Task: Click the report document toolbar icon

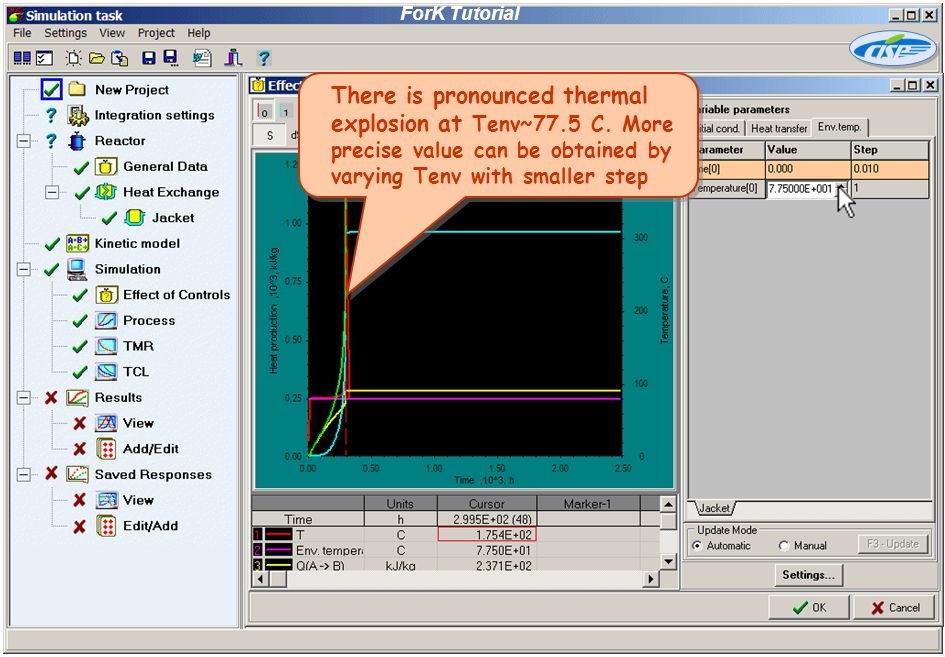Action: point(202,58)
